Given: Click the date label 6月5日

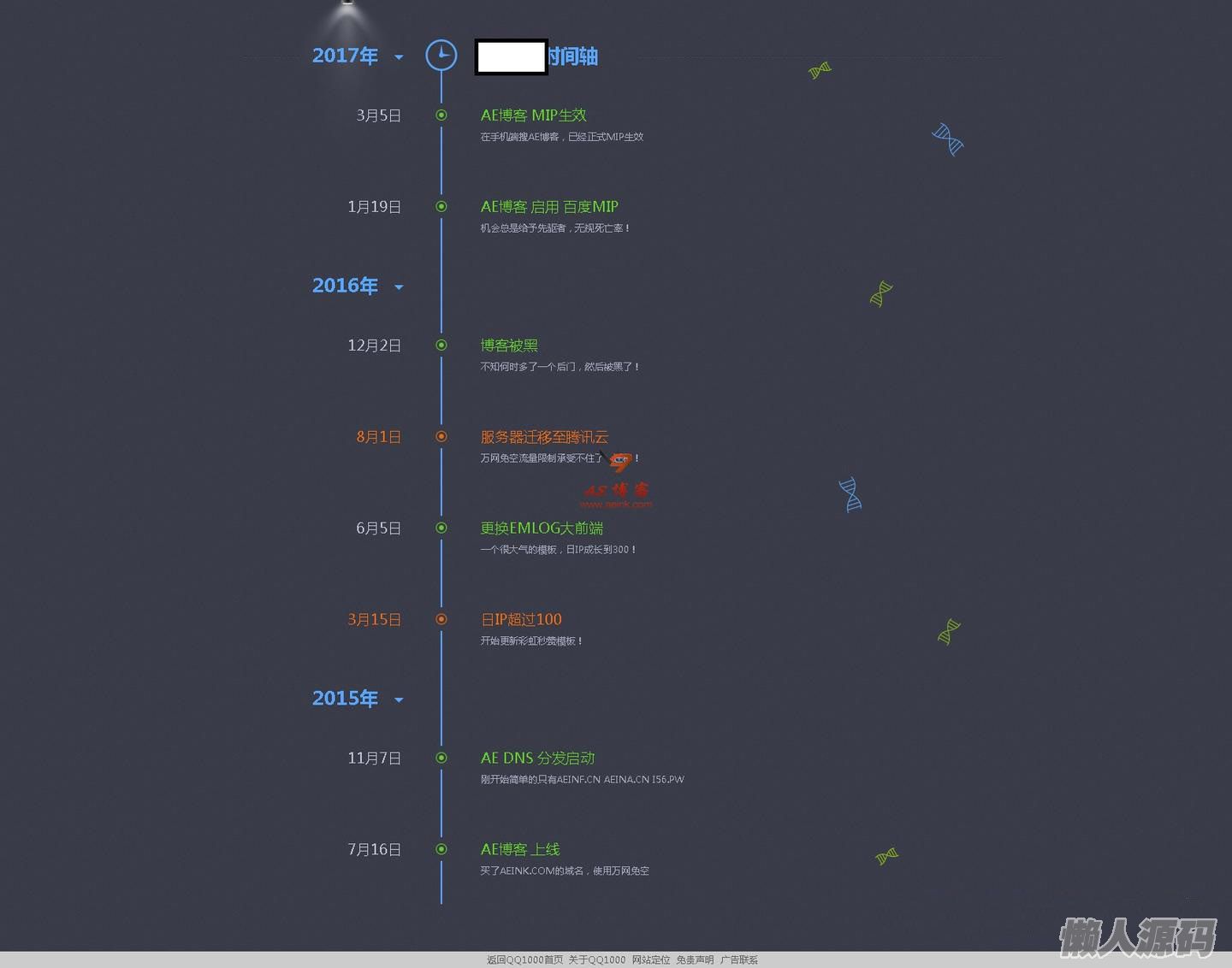Looking at the screenshot, I should pos(378,528).
